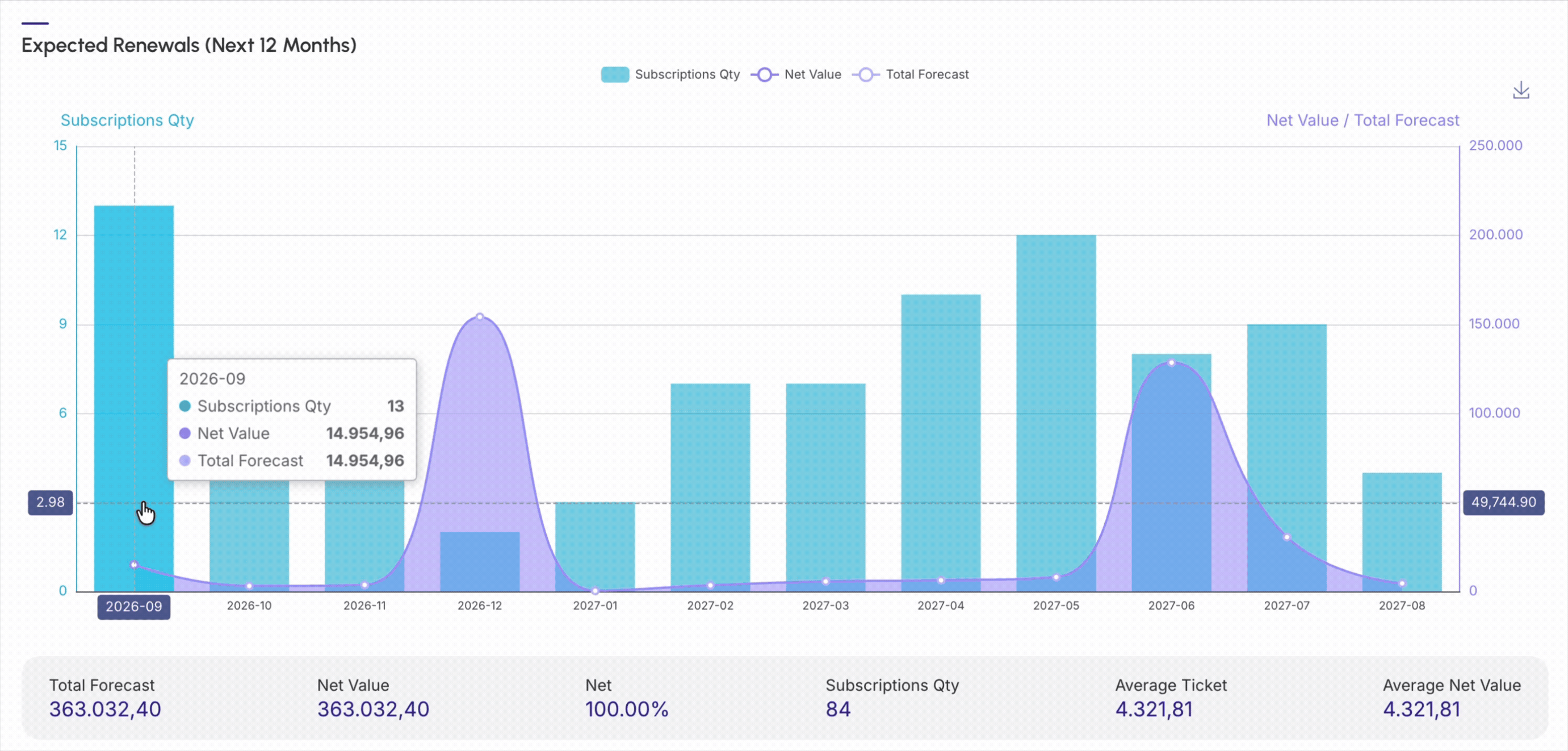The height and width of the screenshot is (751, 1568).
Task: Click the 2027-04 subscriptions bar
Action: pos(941,443)
